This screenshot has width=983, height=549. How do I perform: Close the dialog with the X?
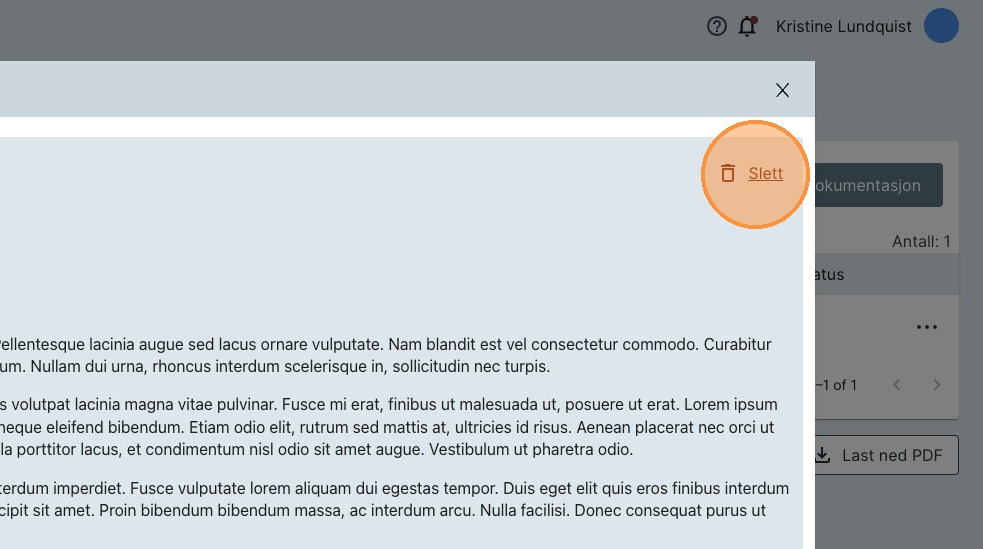pos(782,90)
